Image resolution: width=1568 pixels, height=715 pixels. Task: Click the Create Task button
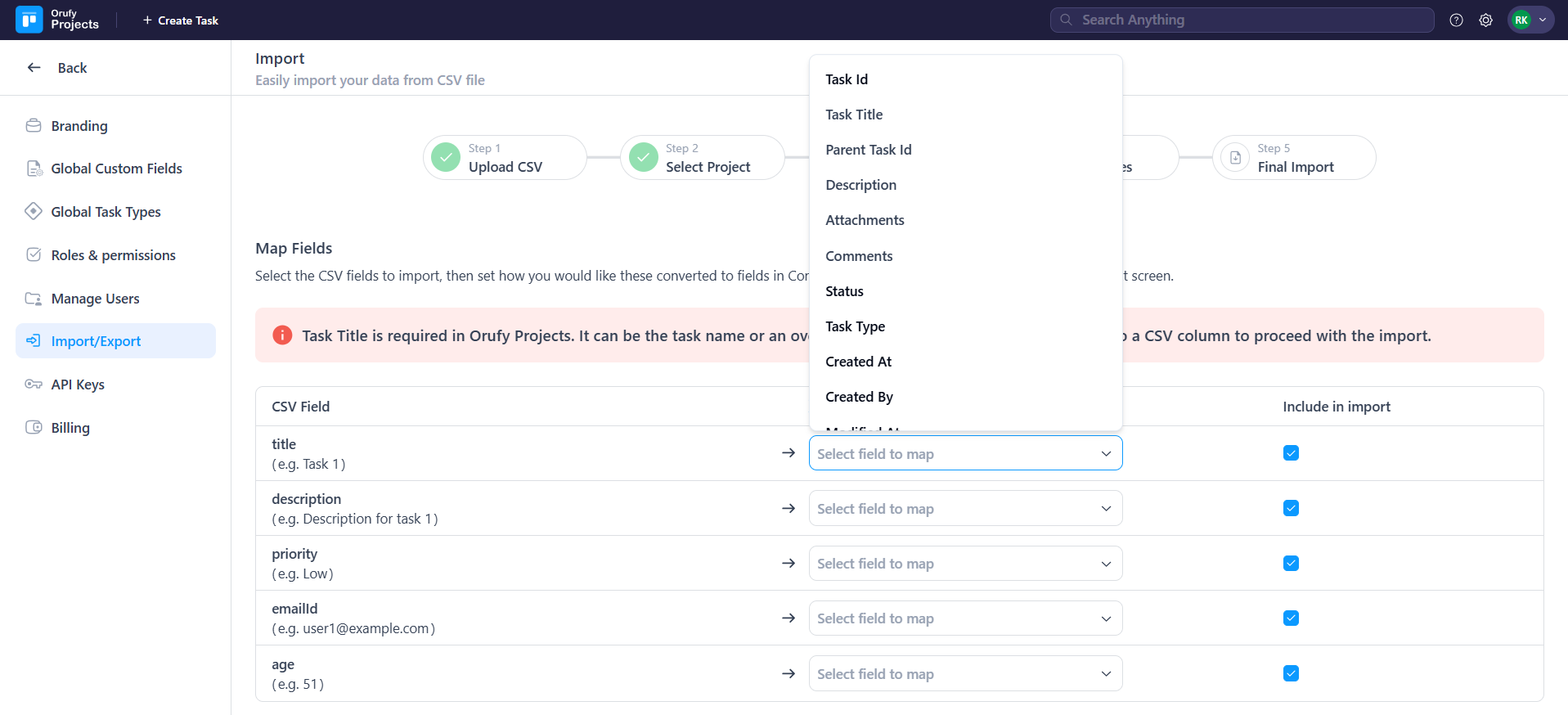pyautogui.click(x=181, y=20)
